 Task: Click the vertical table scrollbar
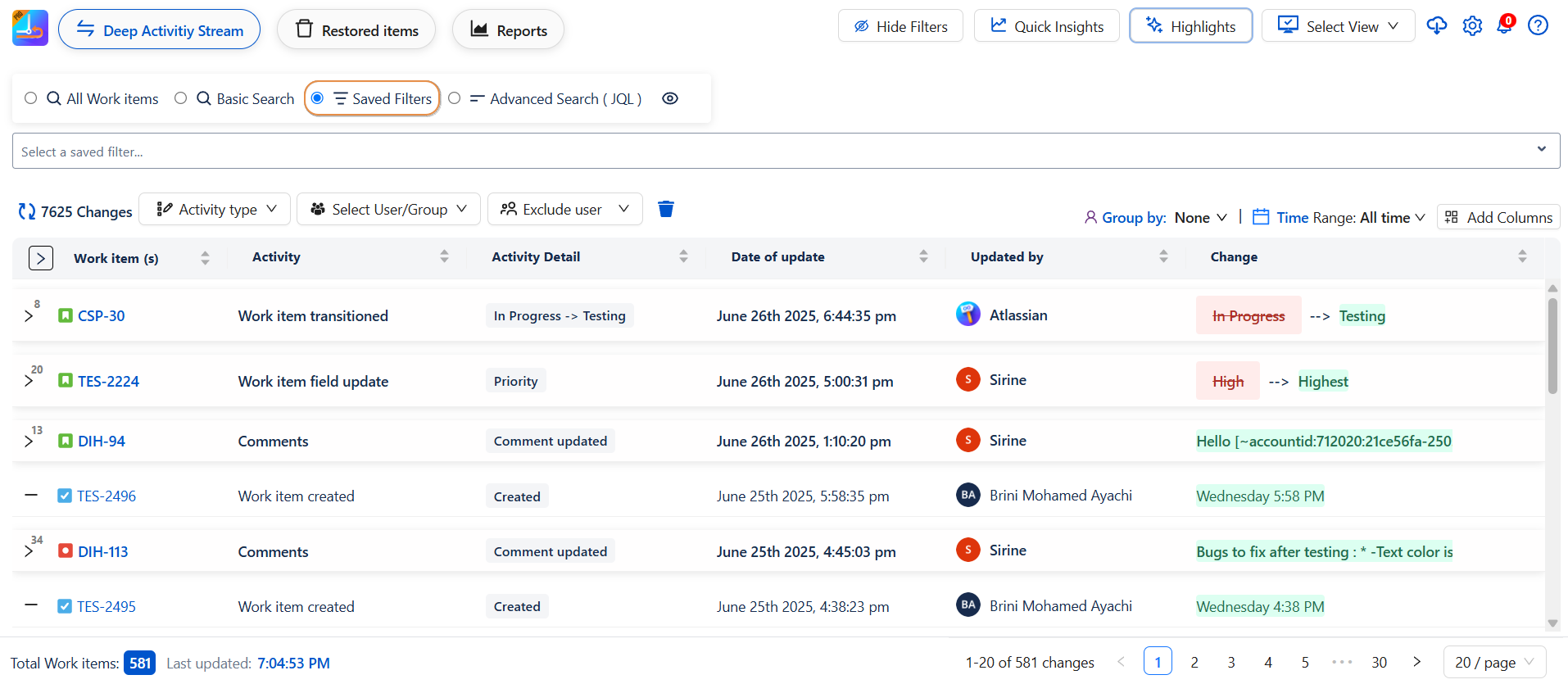click(x=1552, y=346)
